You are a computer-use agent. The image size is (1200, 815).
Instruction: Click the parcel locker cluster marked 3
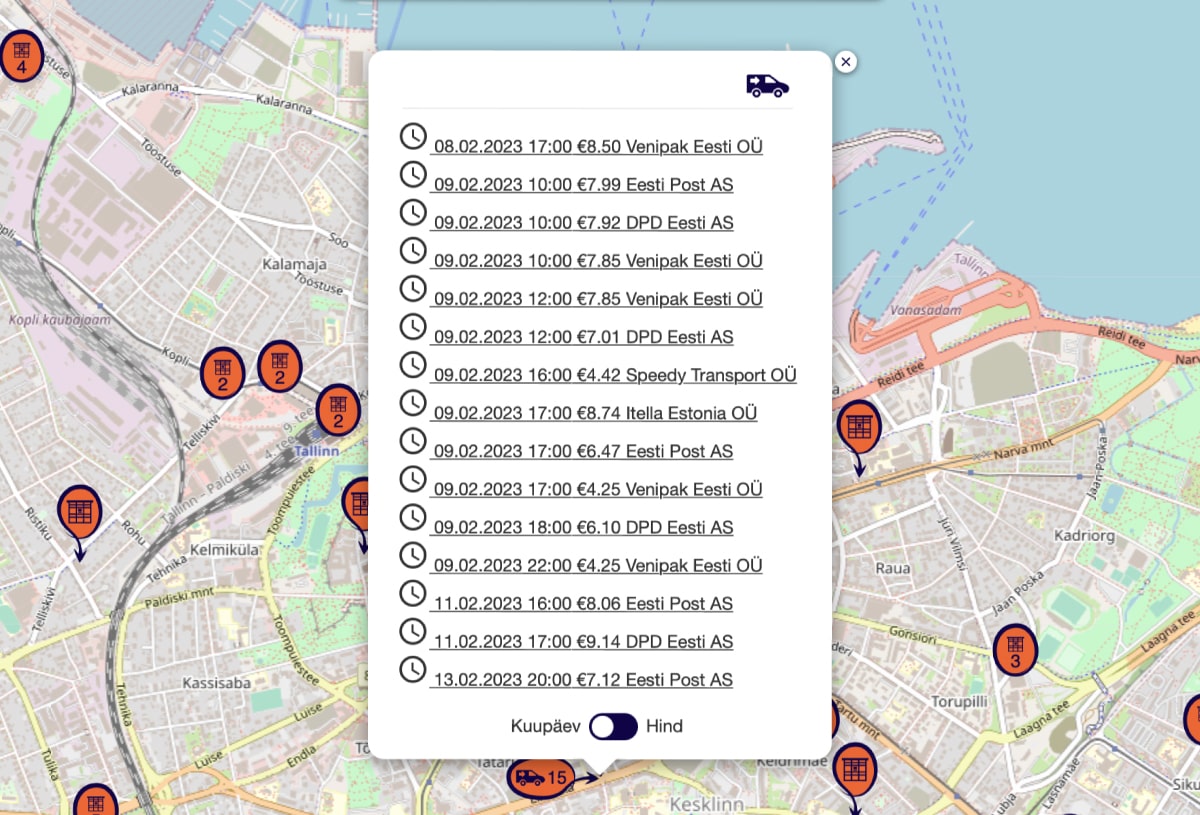[1015, 649]
